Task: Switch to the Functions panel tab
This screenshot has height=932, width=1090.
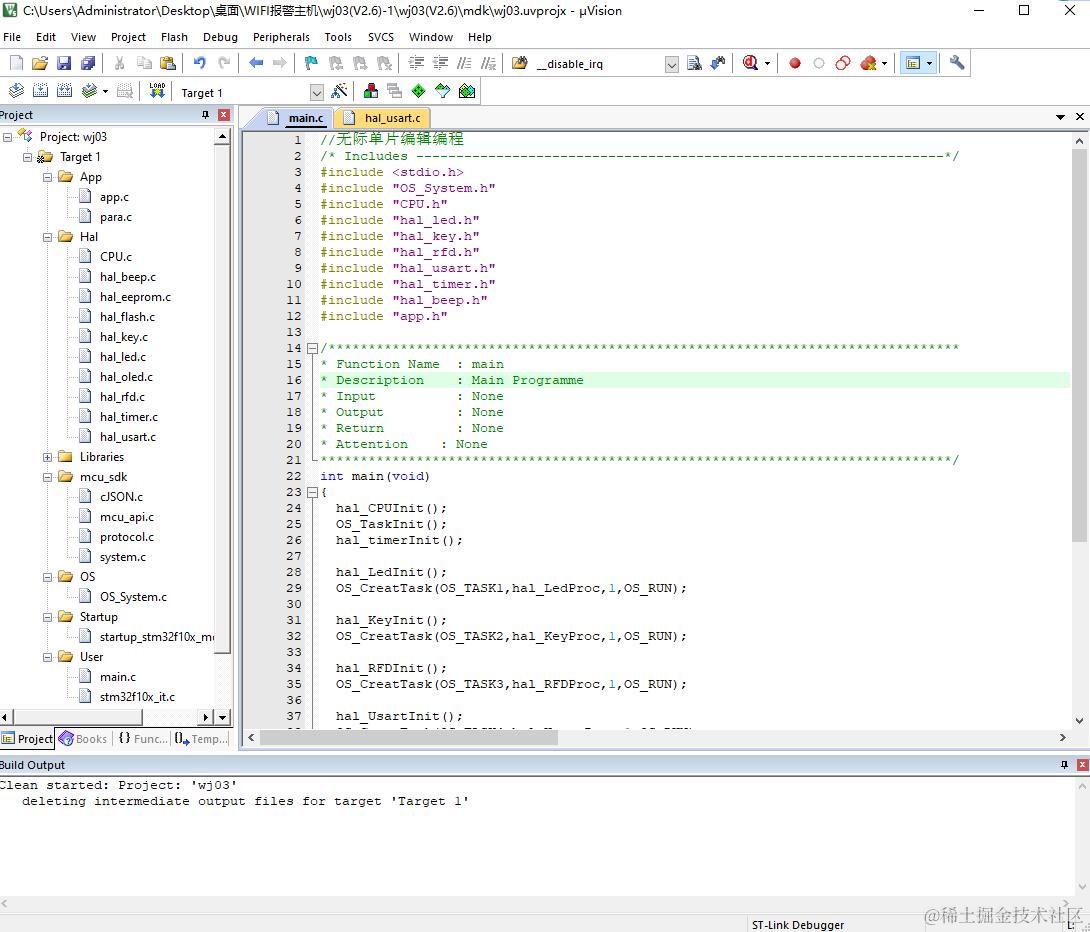Action: coord(143,739)
